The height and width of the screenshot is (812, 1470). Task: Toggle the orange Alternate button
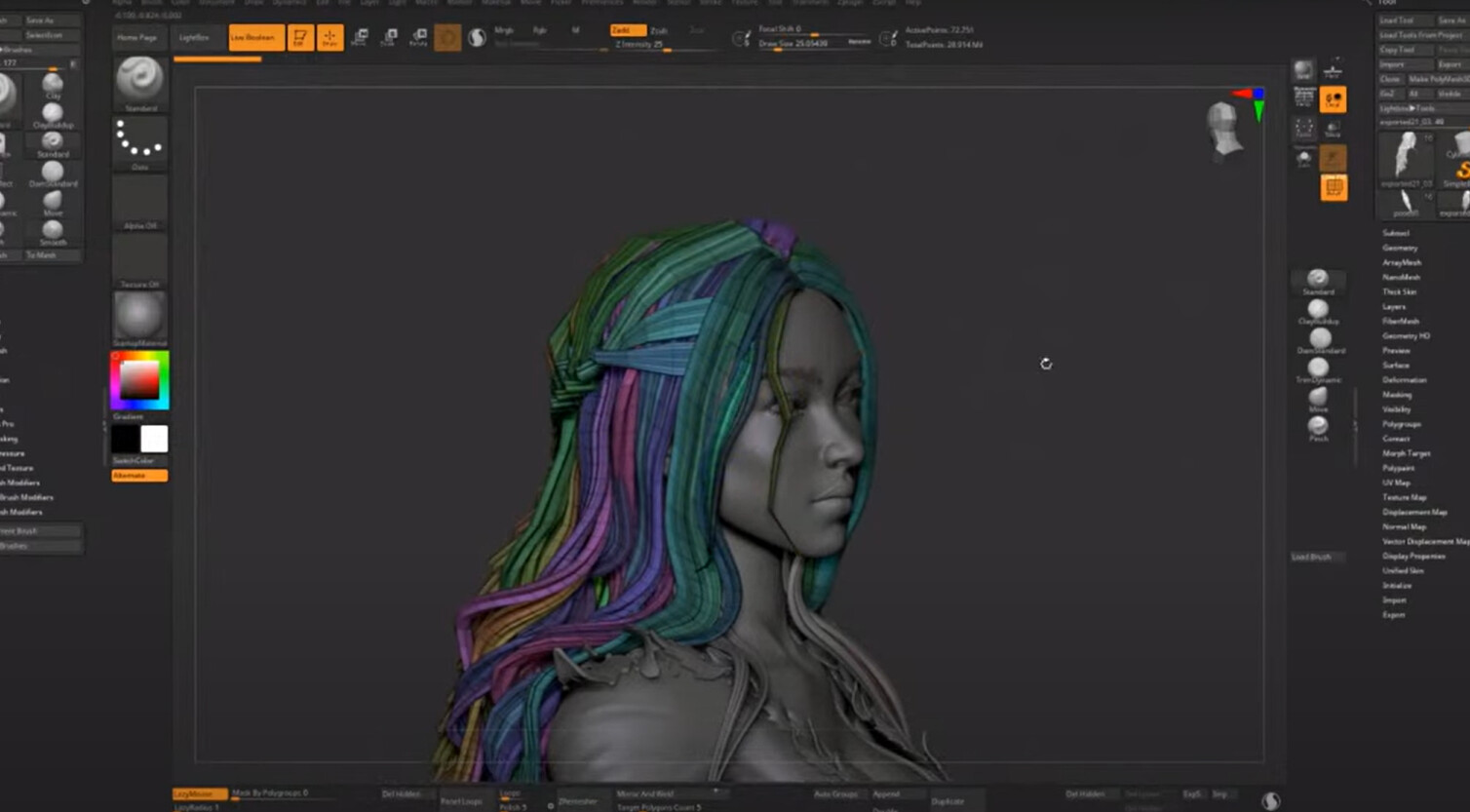(139, 476)
